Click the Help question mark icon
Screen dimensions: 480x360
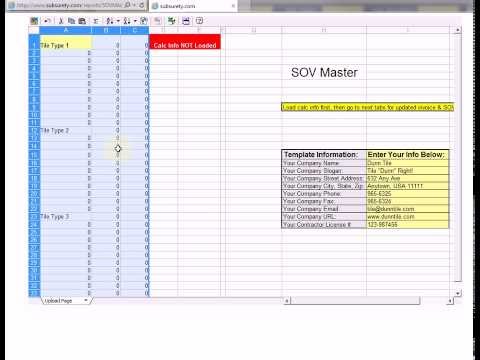(x=199, y=21)
